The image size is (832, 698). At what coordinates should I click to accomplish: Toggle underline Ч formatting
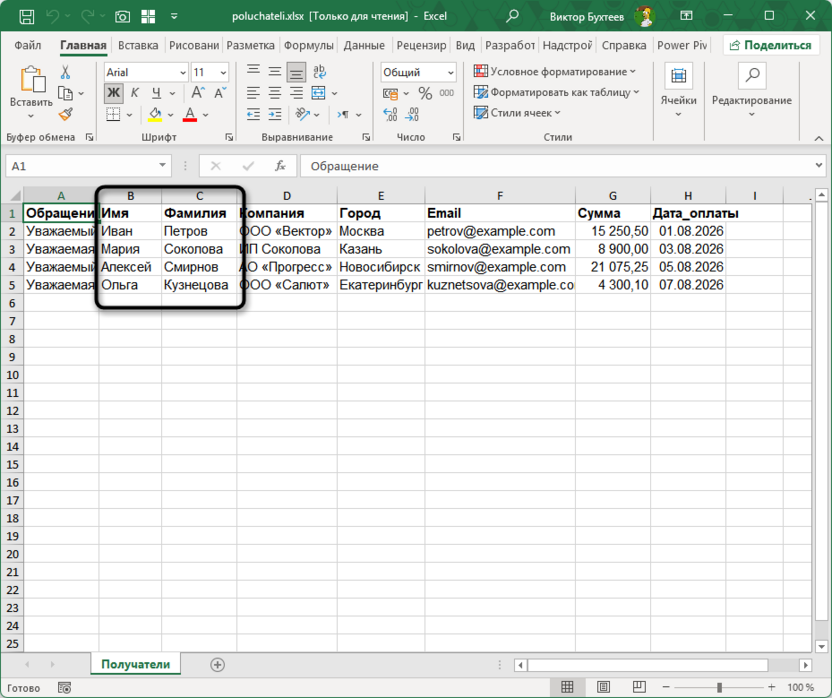(156, 93)
